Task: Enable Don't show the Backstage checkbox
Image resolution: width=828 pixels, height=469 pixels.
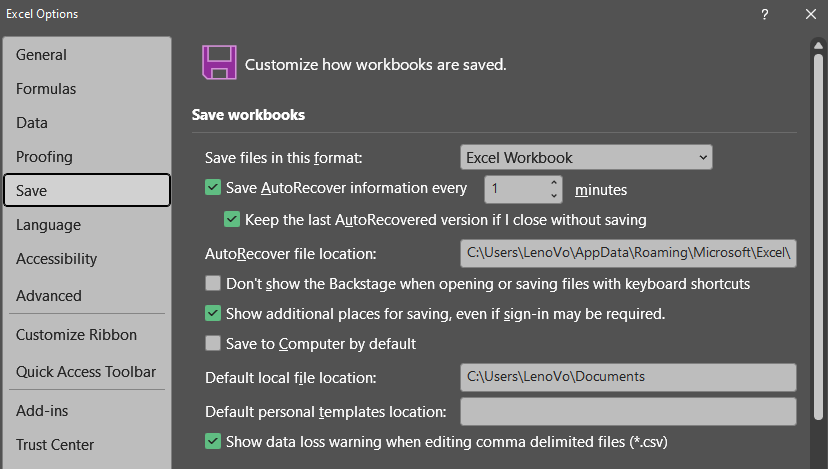Action: [x=212, y=283]
